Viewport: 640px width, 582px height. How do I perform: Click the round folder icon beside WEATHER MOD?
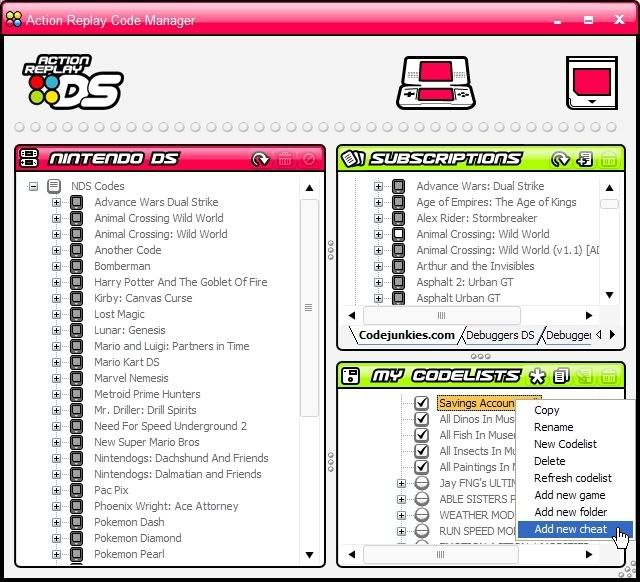click(x=422, y=515)
